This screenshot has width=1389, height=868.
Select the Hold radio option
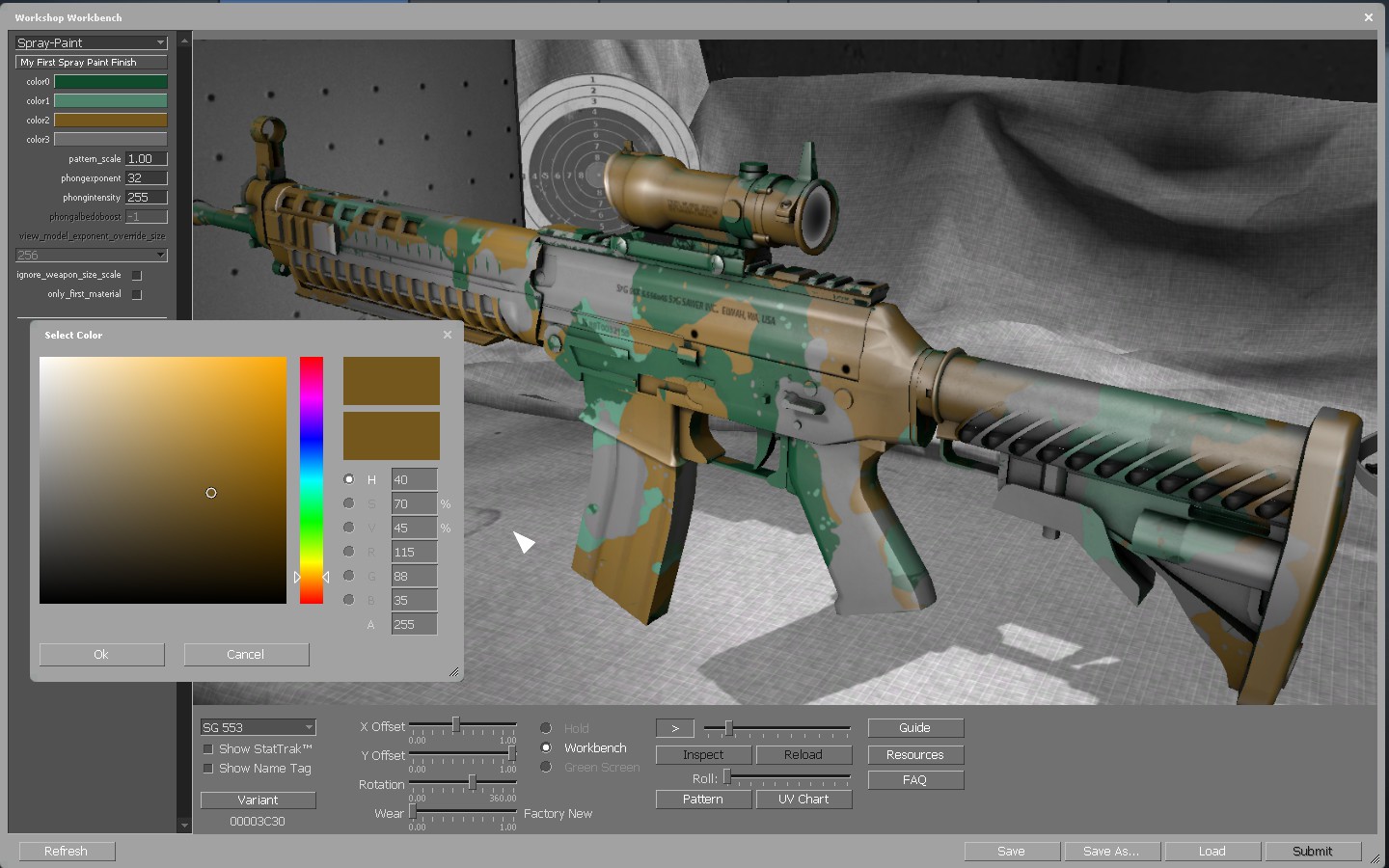point(546,728)
